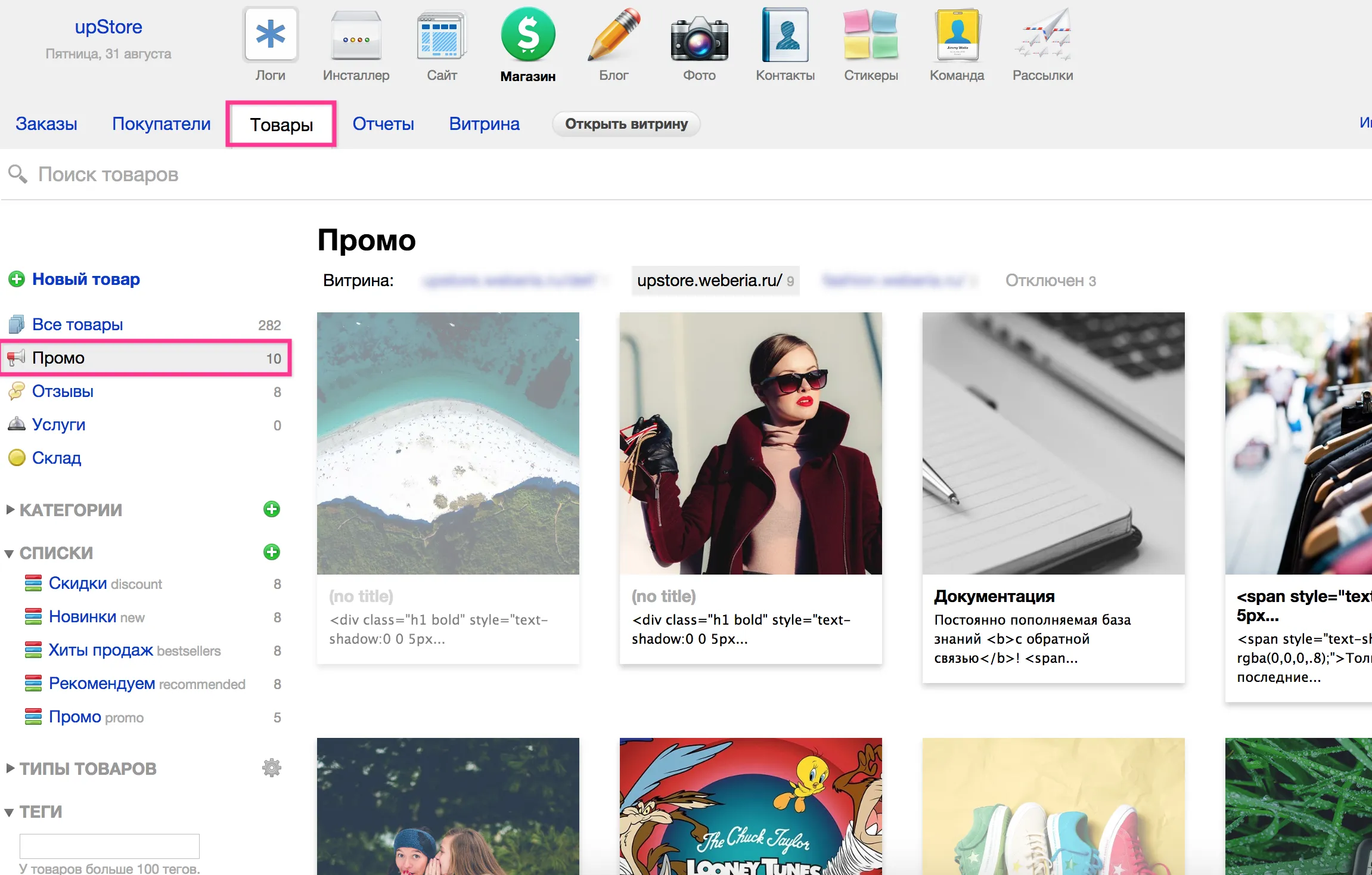Focus the Поиск товаров search field

(685, 174)
